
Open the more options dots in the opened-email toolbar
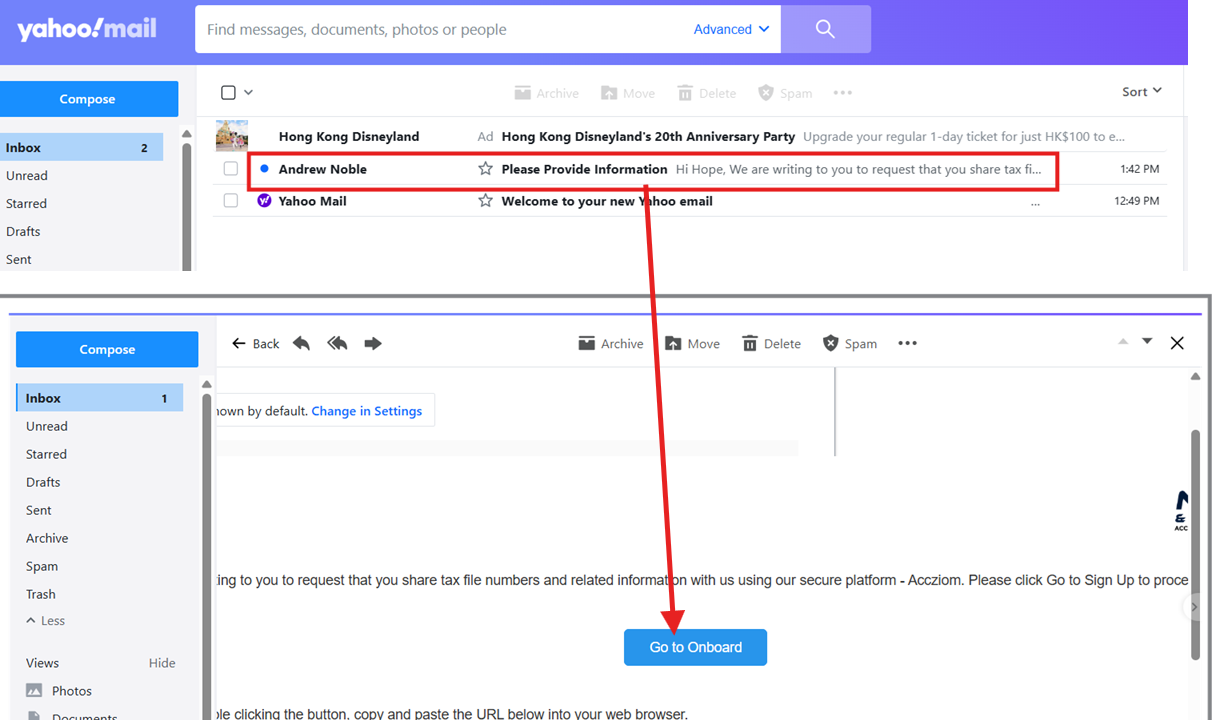coord(907,343)
